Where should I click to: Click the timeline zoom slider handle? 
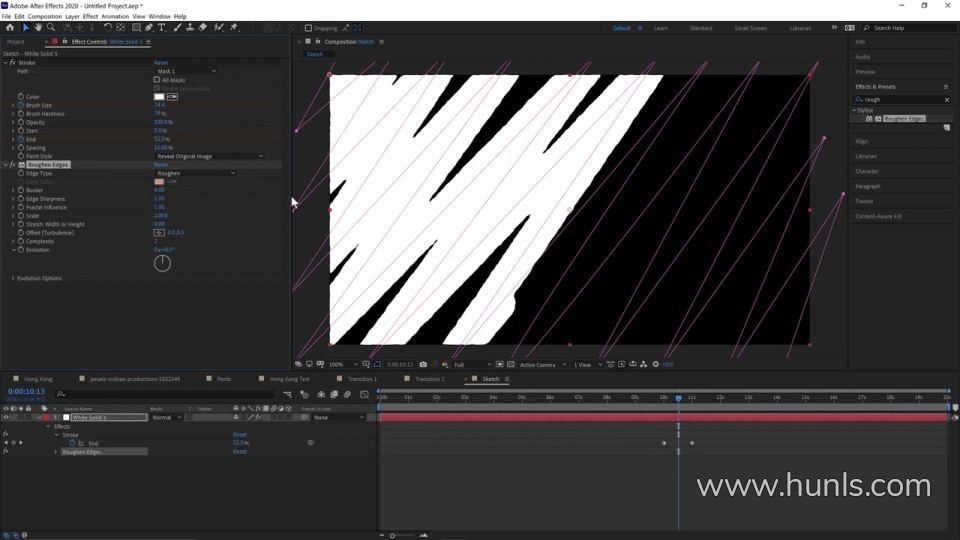coord(392,536)
